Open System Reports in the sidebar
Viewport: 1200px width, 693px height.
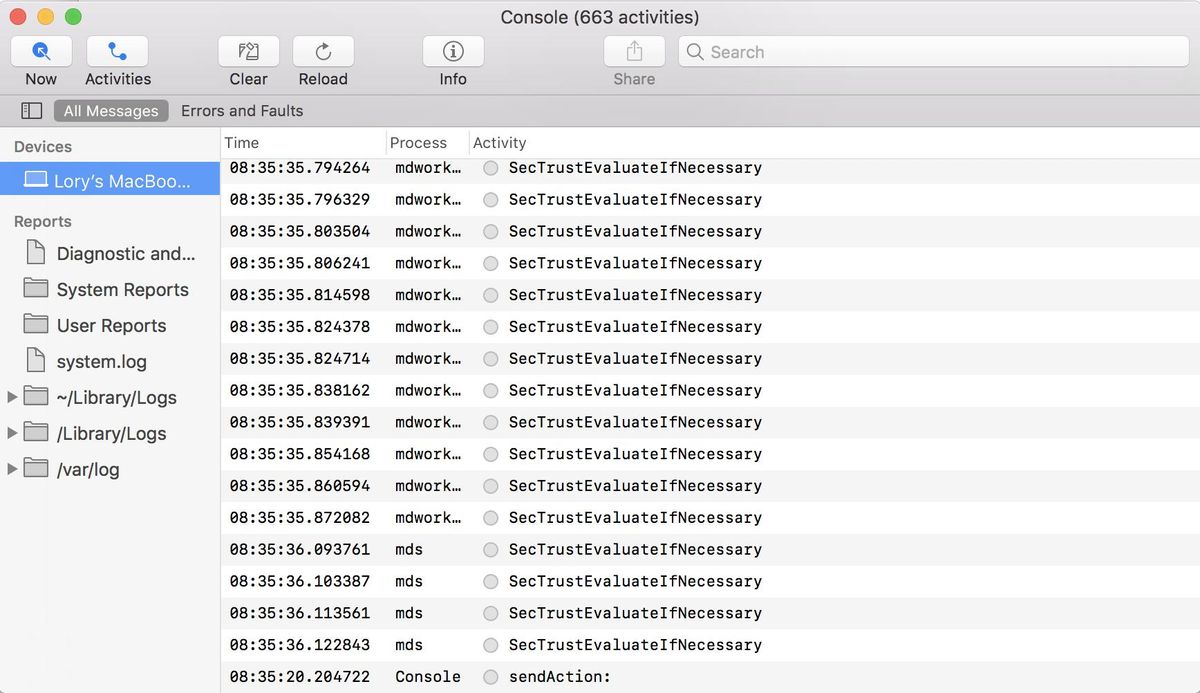coord(121,289)
